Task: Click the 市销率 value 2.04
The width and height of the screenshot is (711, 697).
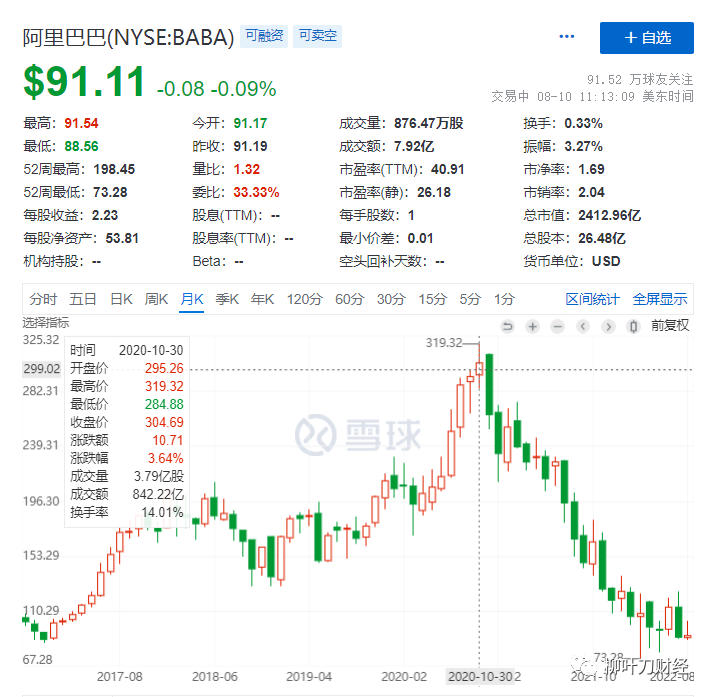Action: point(591,192)
